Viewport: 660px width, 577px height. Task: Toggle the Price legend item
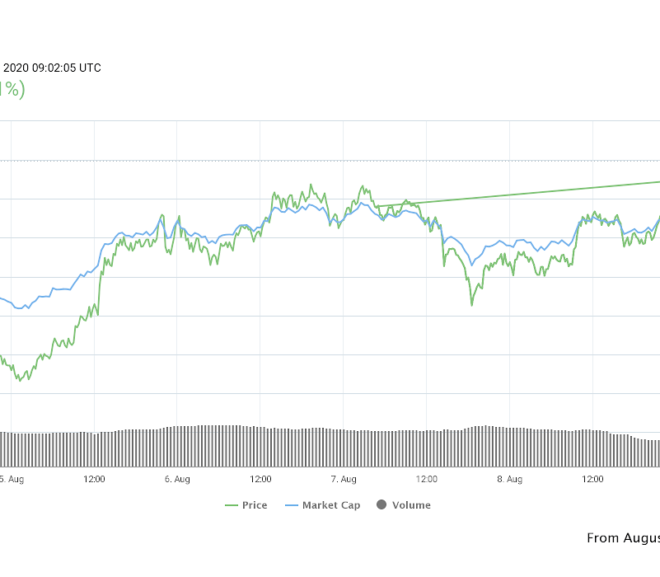tap(246, 505)
